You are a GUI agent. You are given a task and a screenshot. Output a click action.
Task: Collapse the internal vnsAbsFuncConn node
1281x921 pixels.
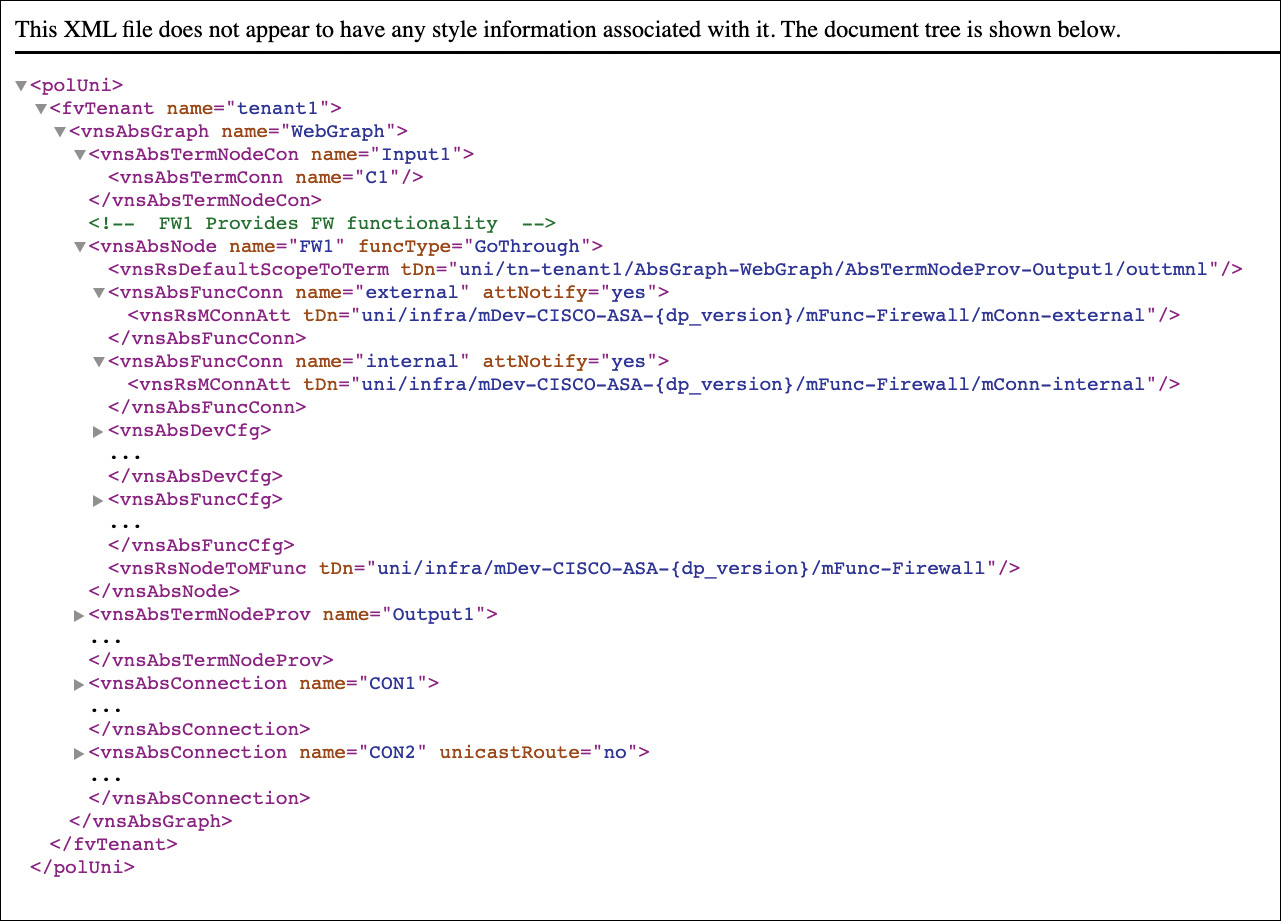point(99,362)
